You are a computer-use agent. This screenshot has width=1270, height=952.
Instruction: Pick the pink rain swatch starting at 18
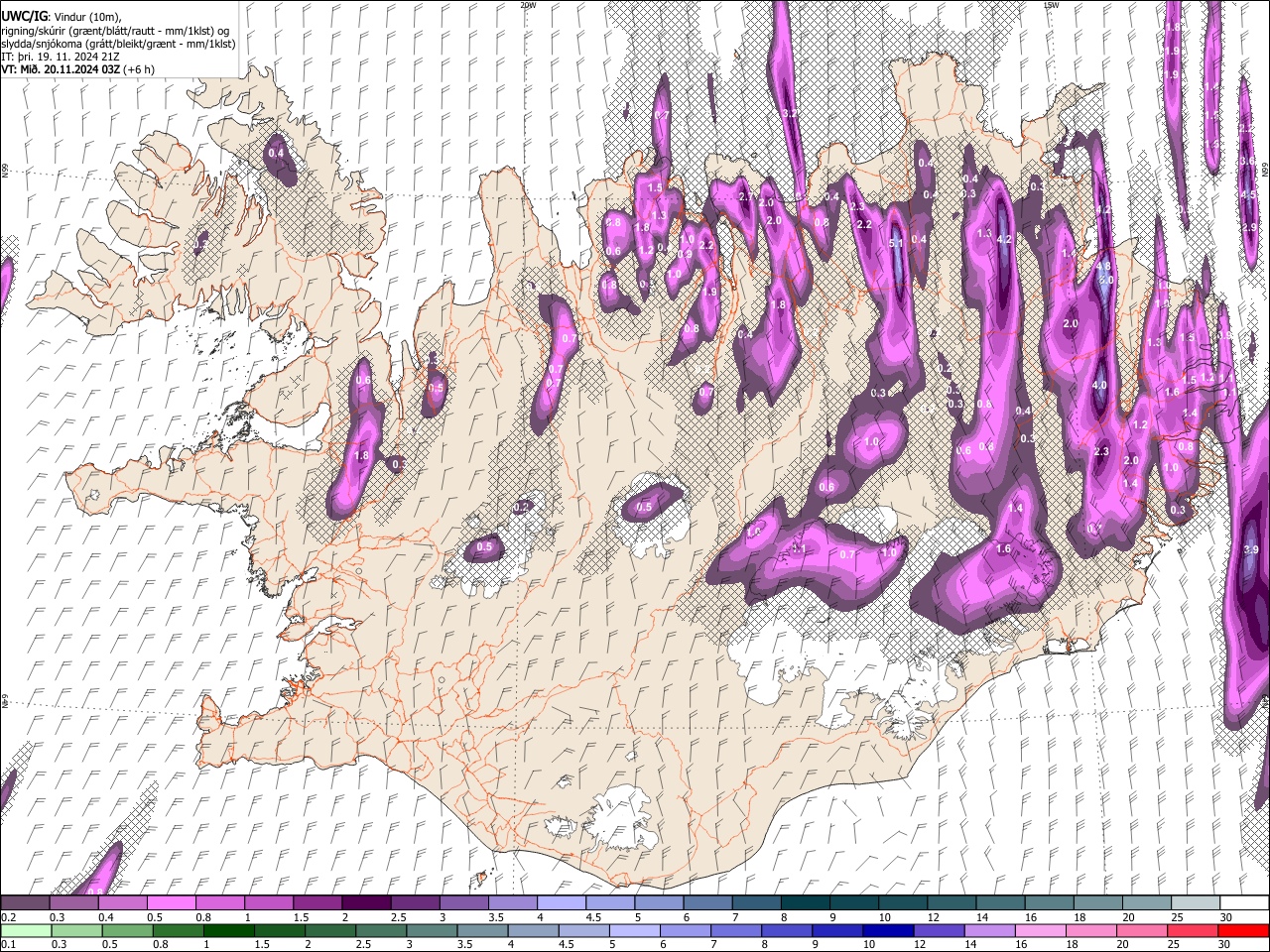tap(1091, 930)
